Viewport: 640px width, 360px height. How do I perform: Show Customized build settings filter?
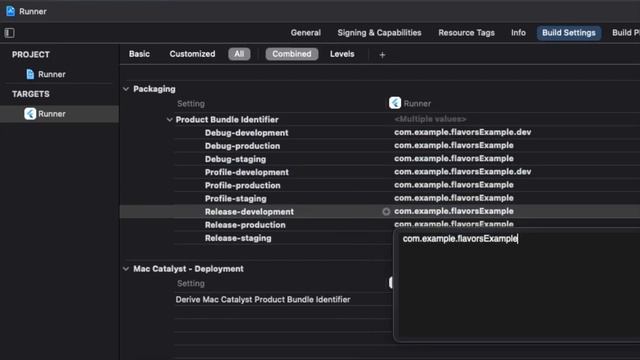point(192,54)
